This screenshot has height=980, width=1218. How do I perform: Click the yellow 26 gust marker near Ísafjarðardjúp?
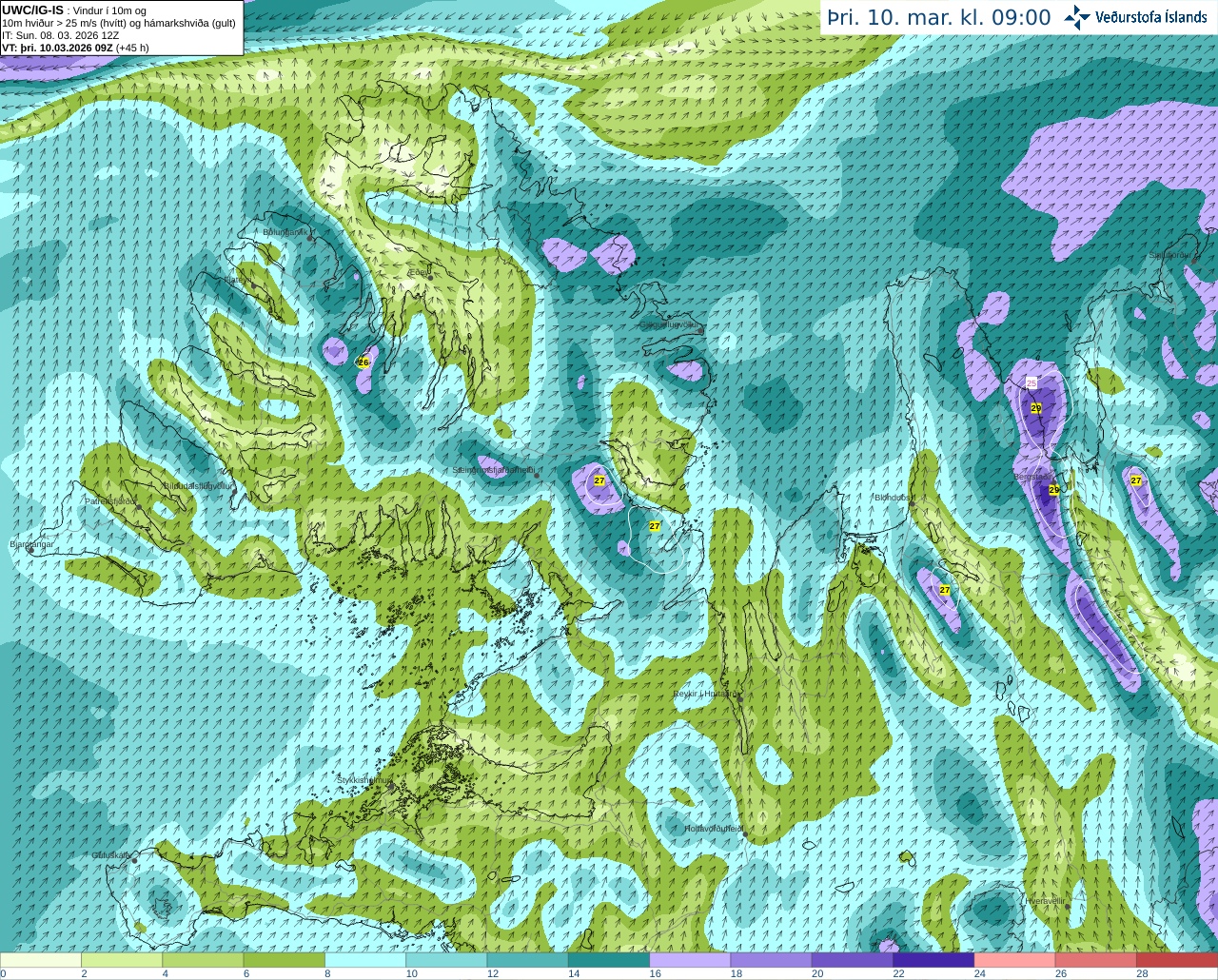pos(363,362)
